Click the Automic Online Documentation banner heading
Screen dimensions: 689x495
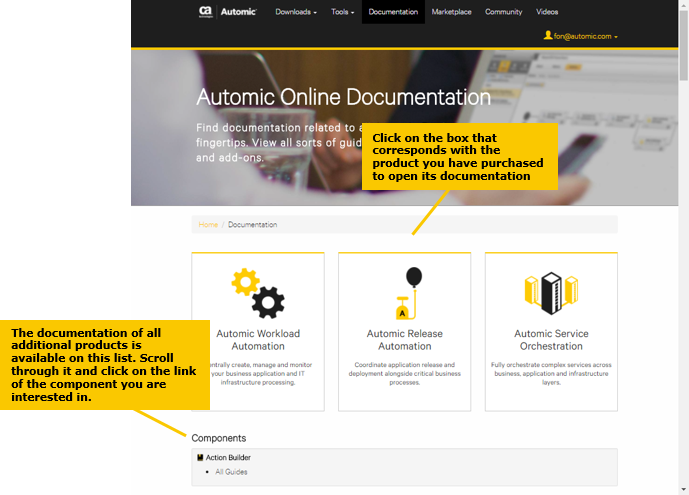click(x=343, y=98)
